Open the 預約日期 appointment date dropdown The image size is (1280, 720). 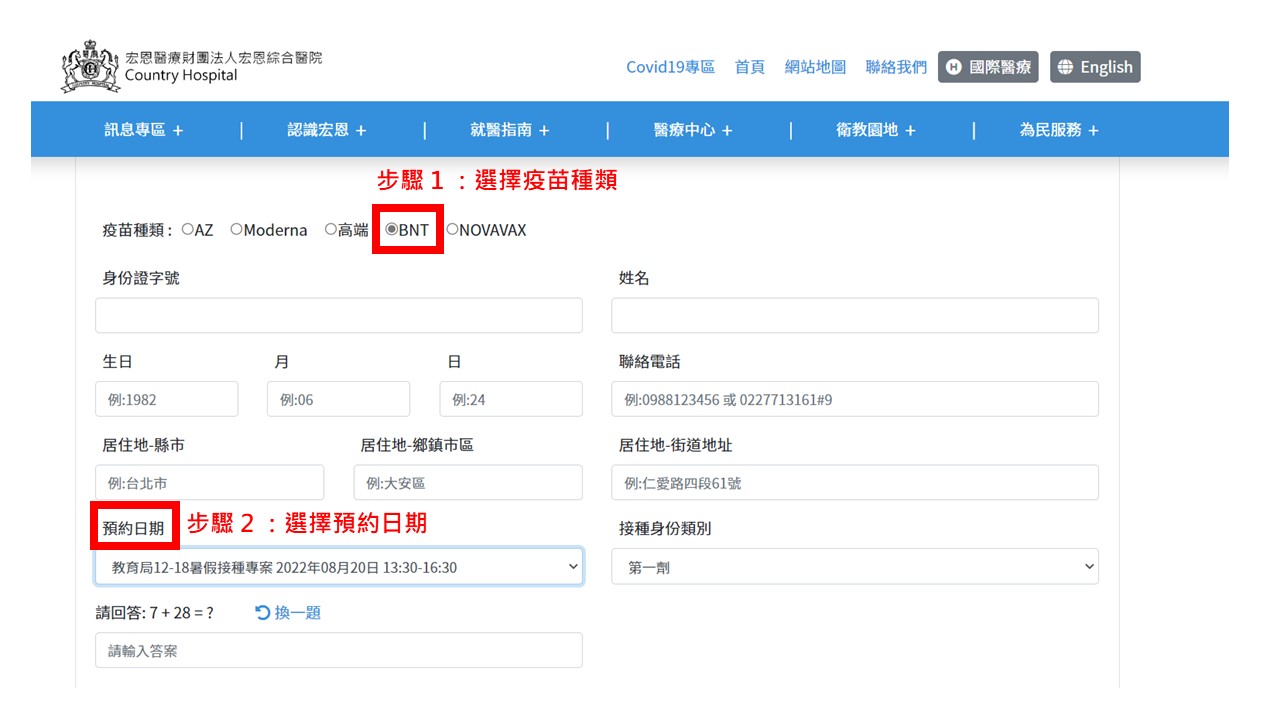pyautogui.click(x=338, y=567)
